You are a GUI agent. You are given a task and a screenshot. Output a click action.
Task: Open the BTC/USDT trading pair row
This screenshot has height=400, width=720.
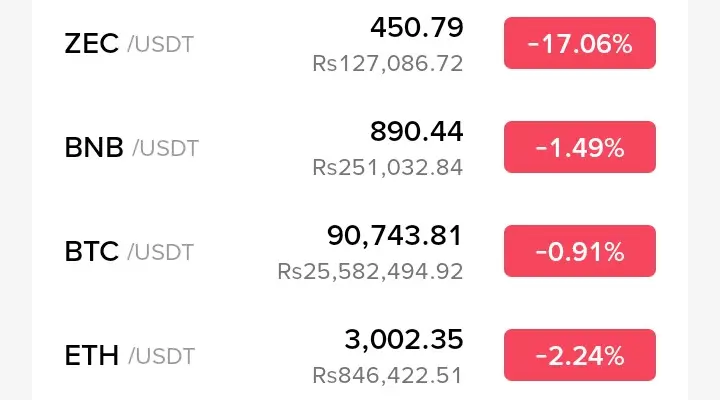[x=360, y=251]
